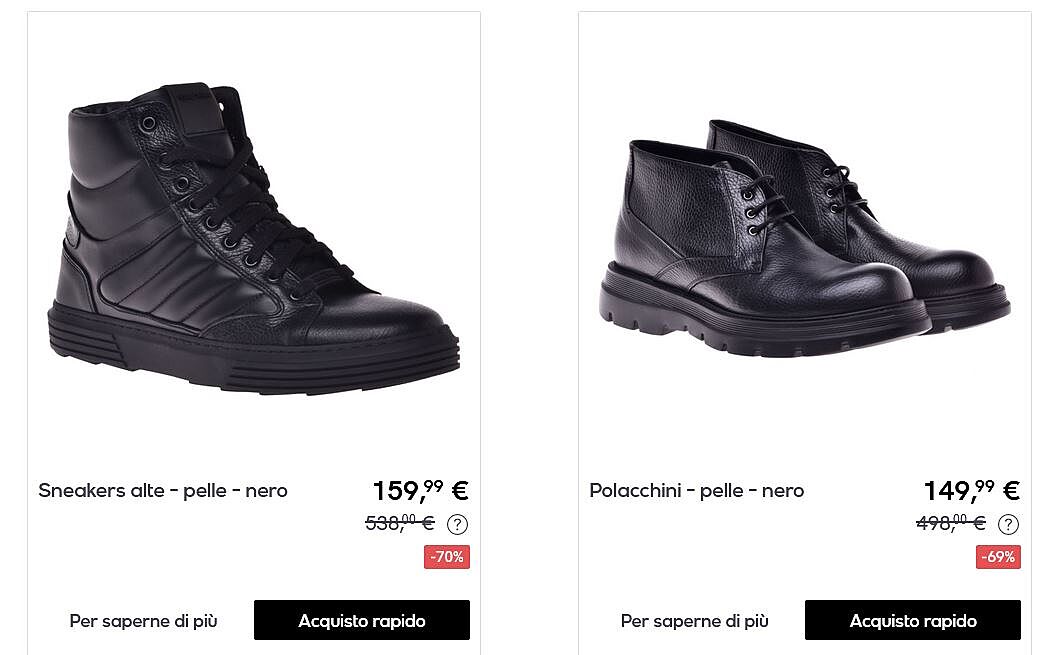Click the help icon beside 538,00 € price
The width and height of the screenshot is (1042, 655).
457,524
